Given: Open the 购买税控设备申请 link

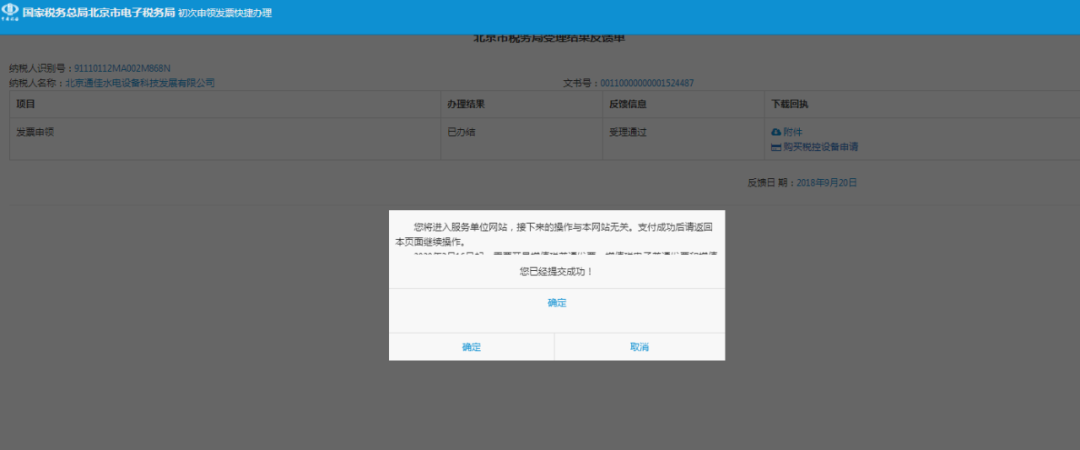Looking at the screenshot, I should [x=820, y=147].
